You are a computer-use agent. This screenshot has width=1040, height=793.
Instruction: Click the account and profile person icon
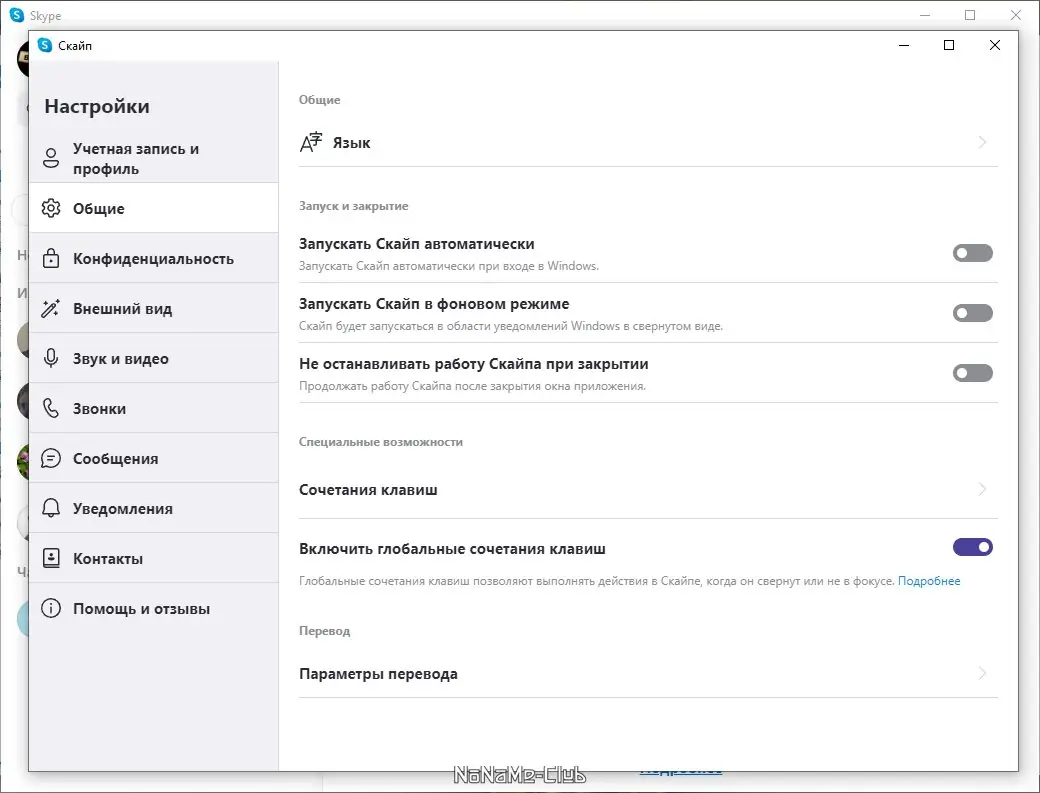tap(51, 158)
